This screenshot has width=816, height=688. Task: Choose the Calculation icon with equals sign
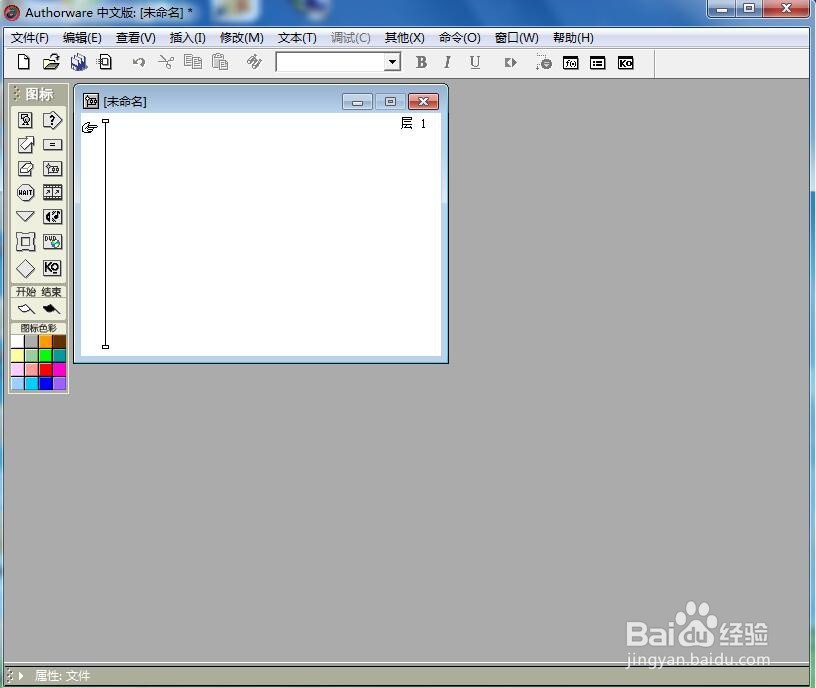point(52,145)
